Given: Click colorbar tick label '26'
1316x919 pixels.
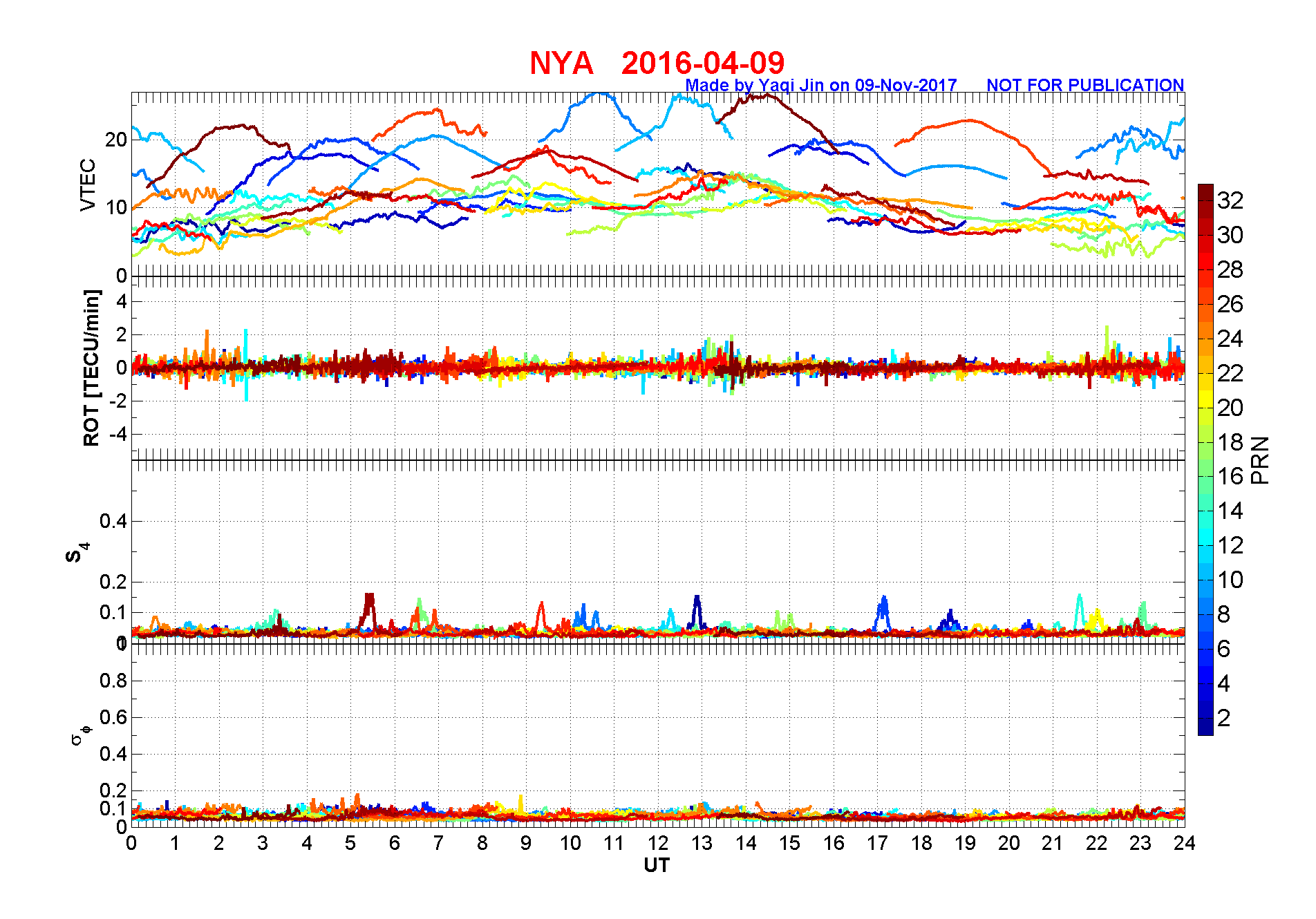Looking at the screenshot, I should click(x=1230, y=303).
